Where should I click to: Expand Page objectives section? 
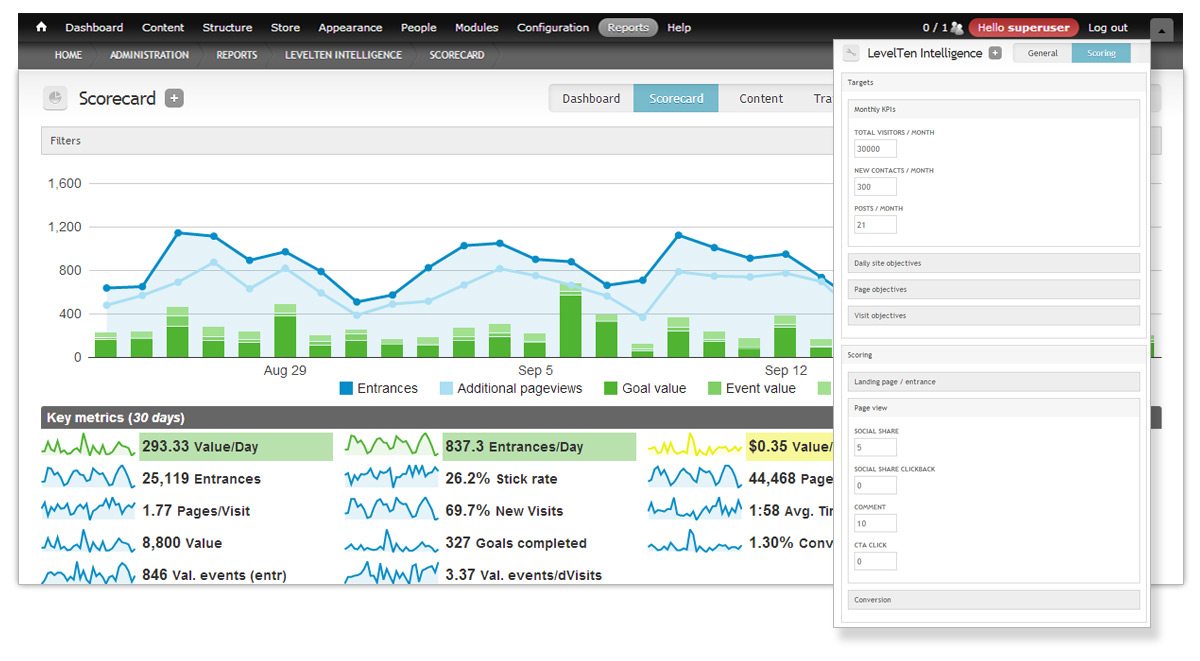(x=994, y=289)
